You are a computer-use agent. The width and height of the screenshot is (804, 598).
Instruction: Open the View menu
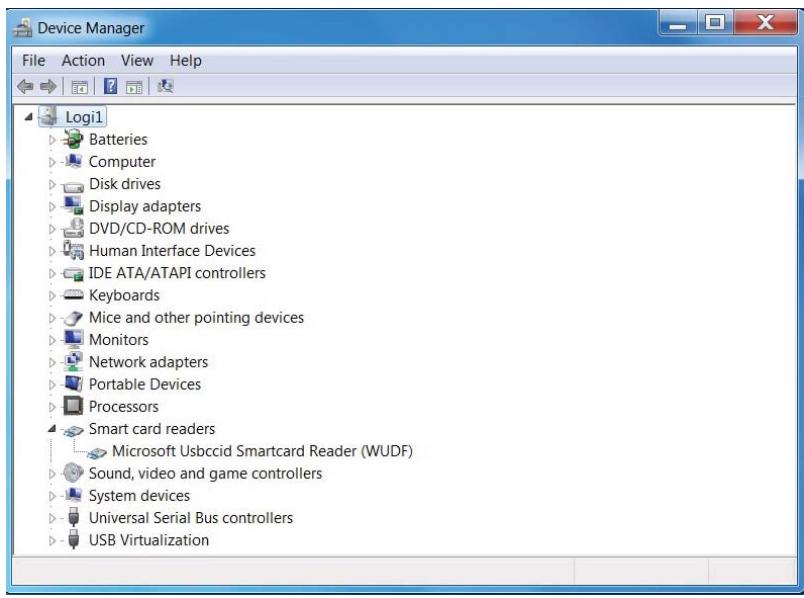137,61
